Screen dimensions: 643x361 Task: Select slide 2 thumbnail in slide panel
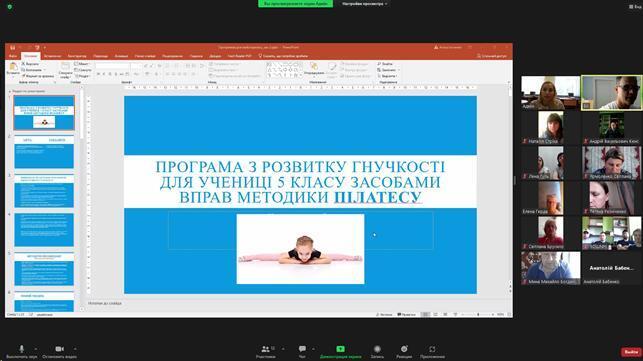44,152
